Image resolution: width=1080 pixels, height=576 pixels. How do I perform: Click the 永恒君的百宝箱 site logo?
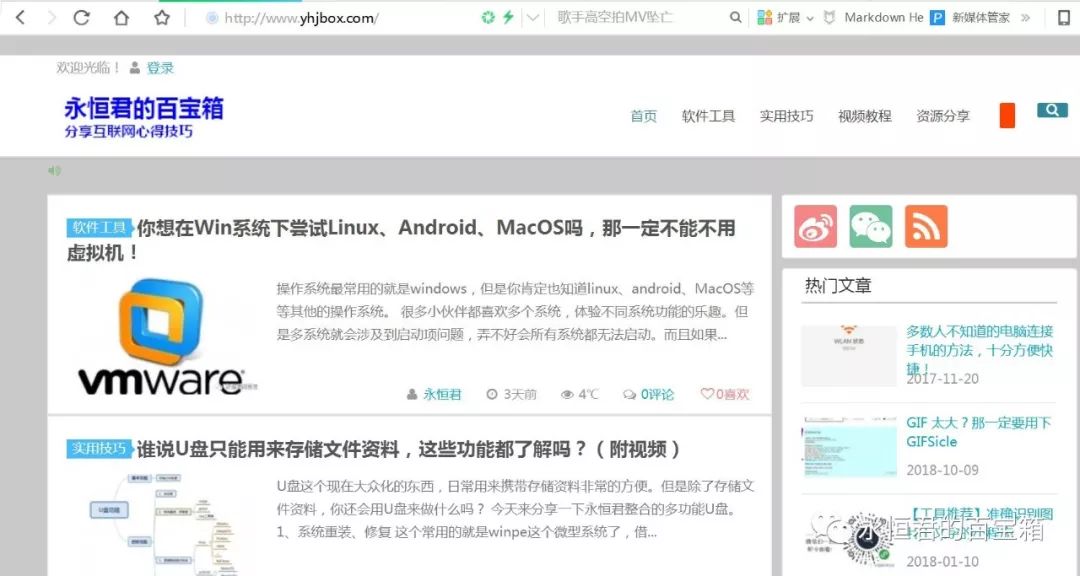tap(143, 116)
